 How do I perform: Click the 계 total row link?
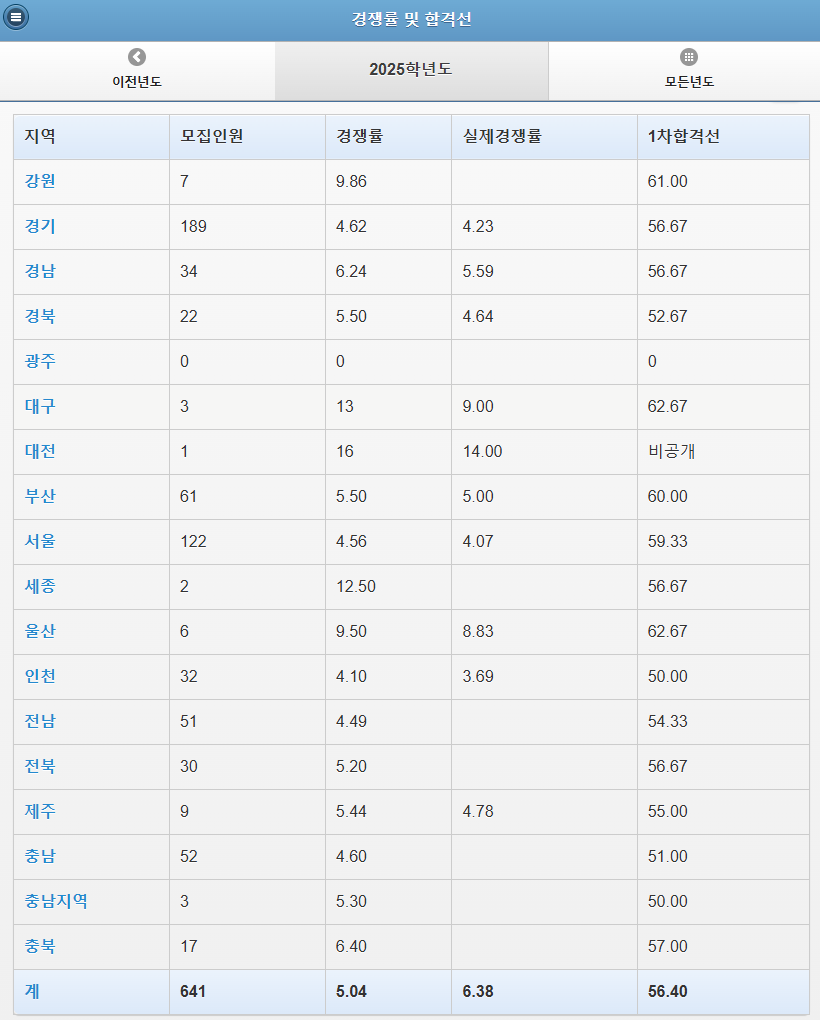pos(32,992)
